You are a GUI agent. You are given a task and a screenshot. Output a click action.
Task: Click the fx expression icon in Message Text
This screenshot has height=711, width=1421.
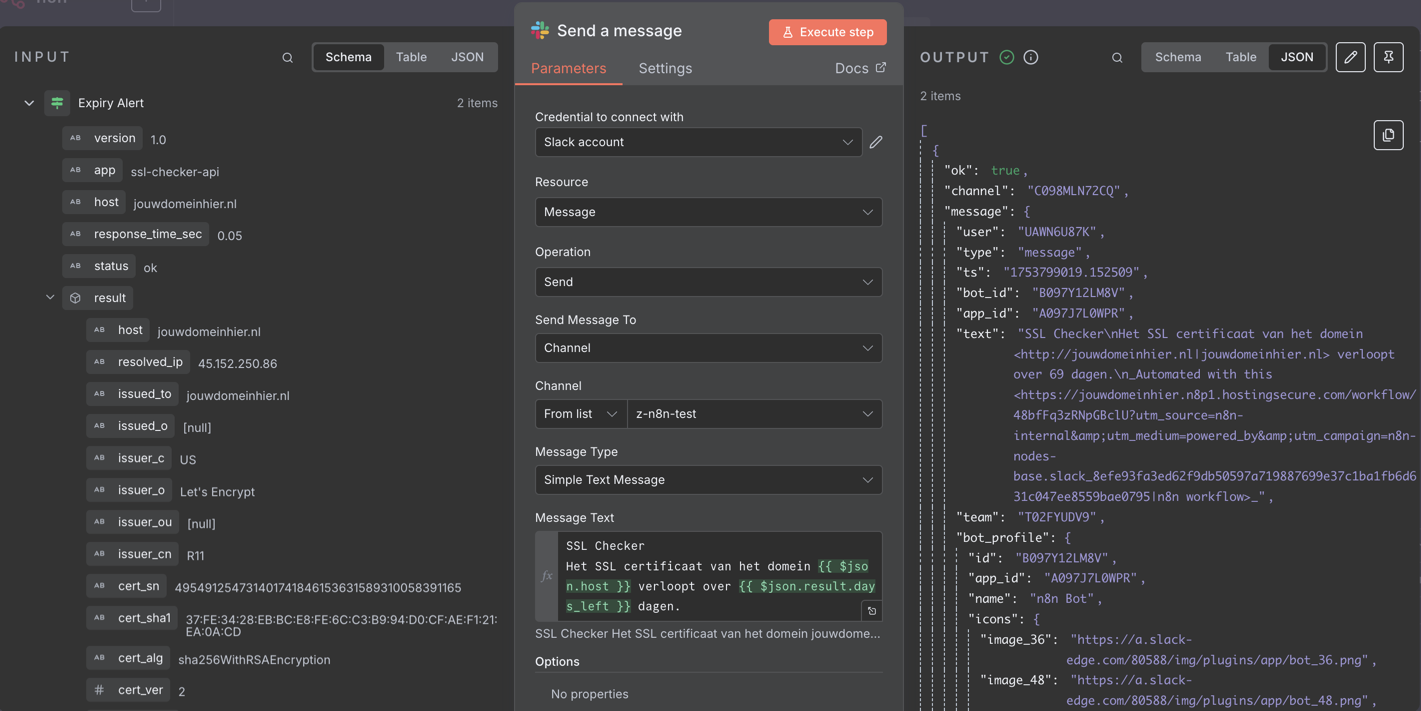546,576
